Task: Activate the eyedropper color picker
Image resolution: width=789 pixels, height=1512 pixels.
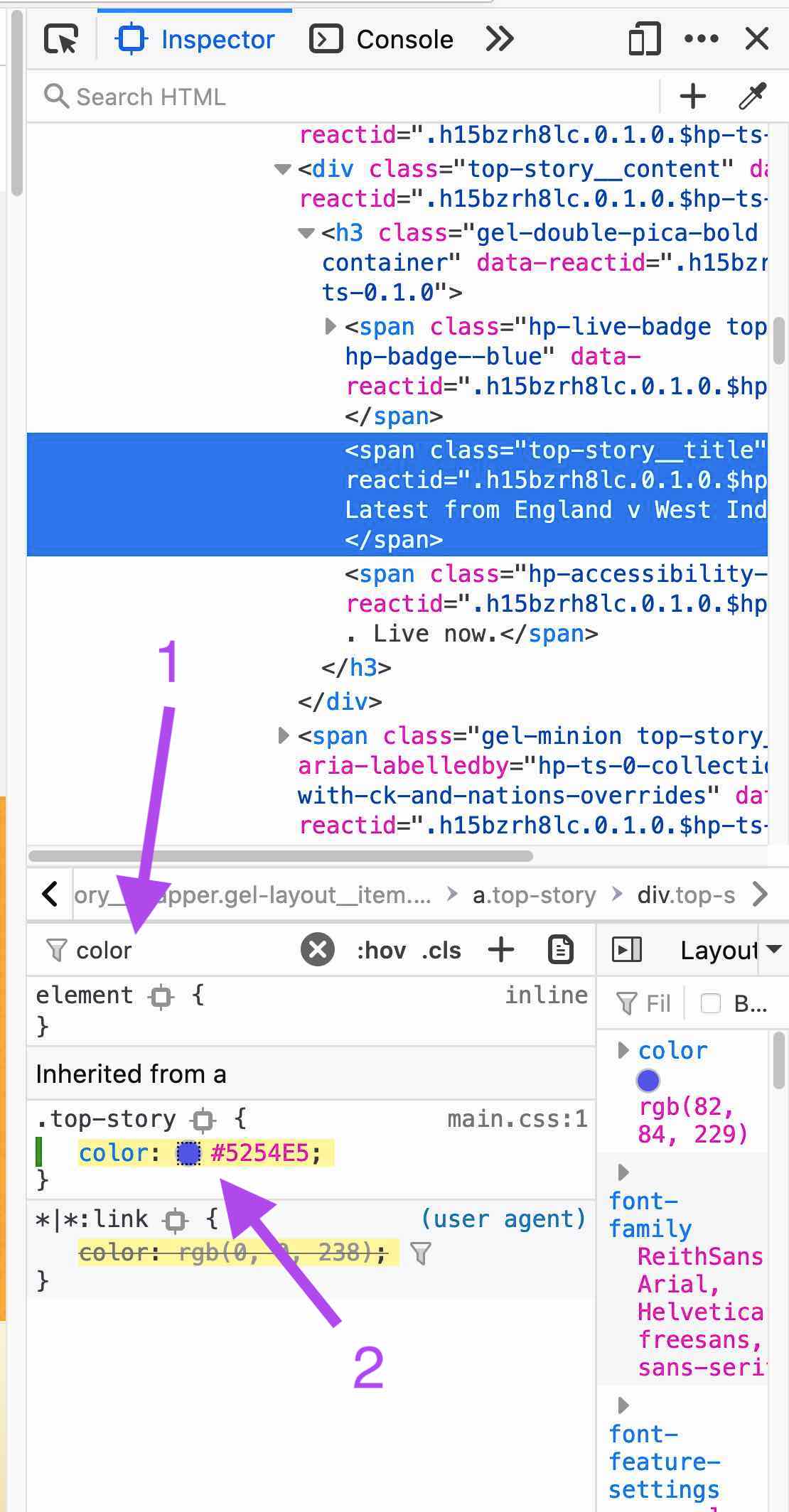Action: pyautogui.click(x=750, y=94)
